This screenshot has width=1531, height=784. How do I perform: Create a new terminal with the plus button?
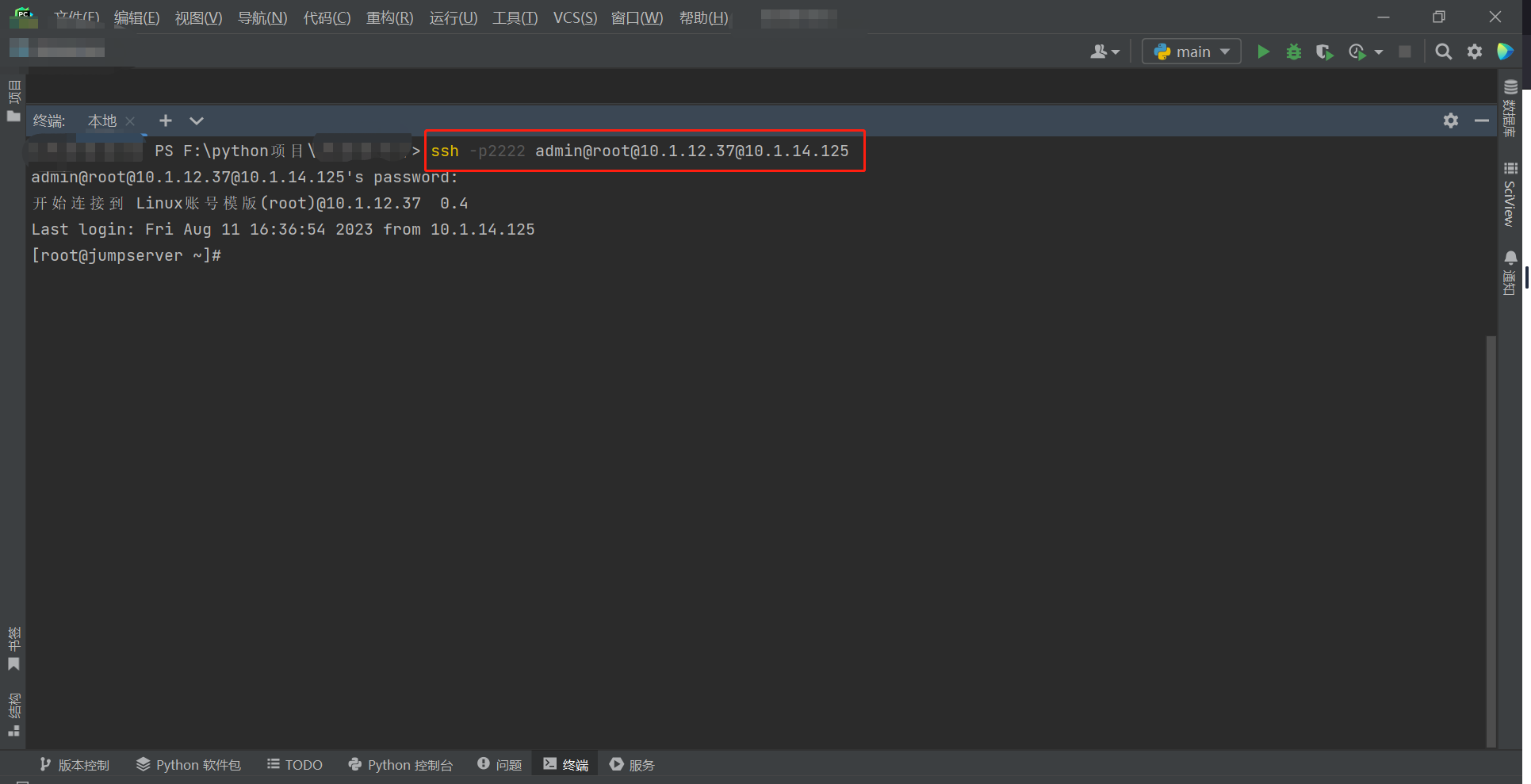pos(165,120)
